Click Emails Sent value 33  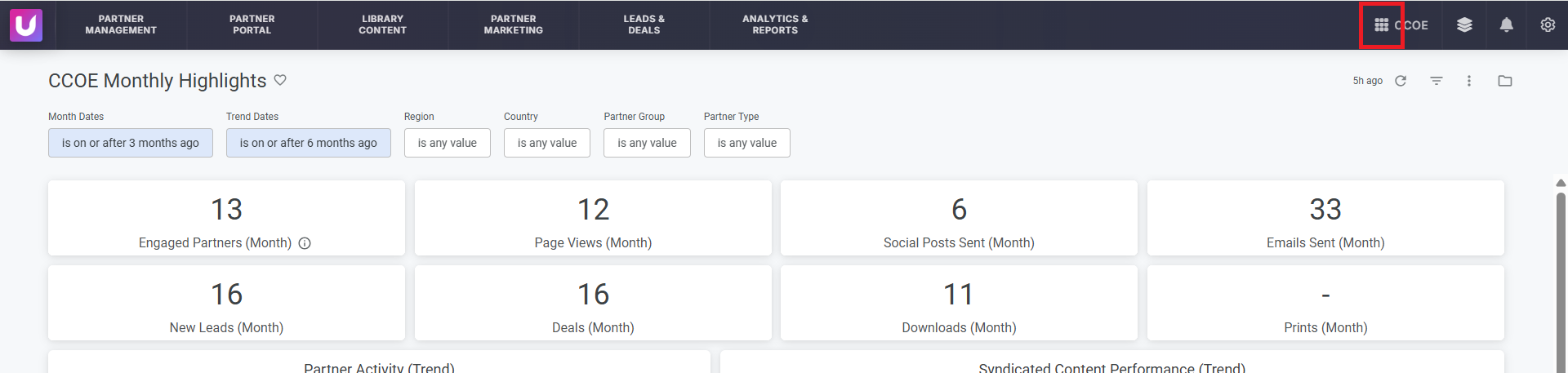tap(1325, 210)
